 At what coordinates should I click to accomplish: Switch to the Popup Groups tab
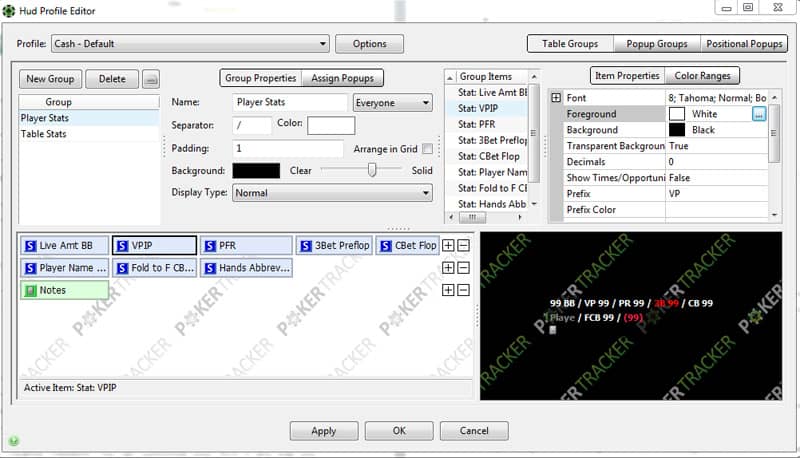657,44
